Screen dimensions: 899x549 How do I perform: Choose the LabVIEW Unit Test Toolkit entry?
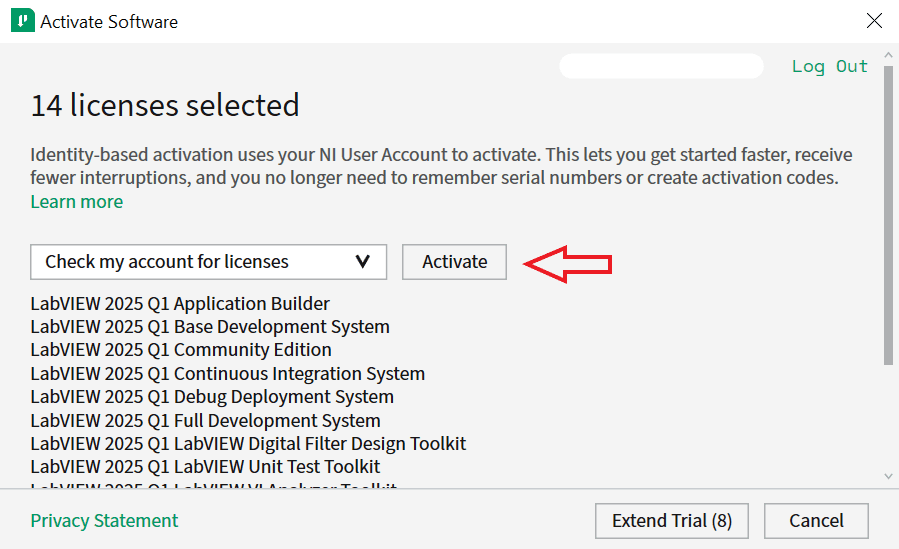(x=205, y=467)
